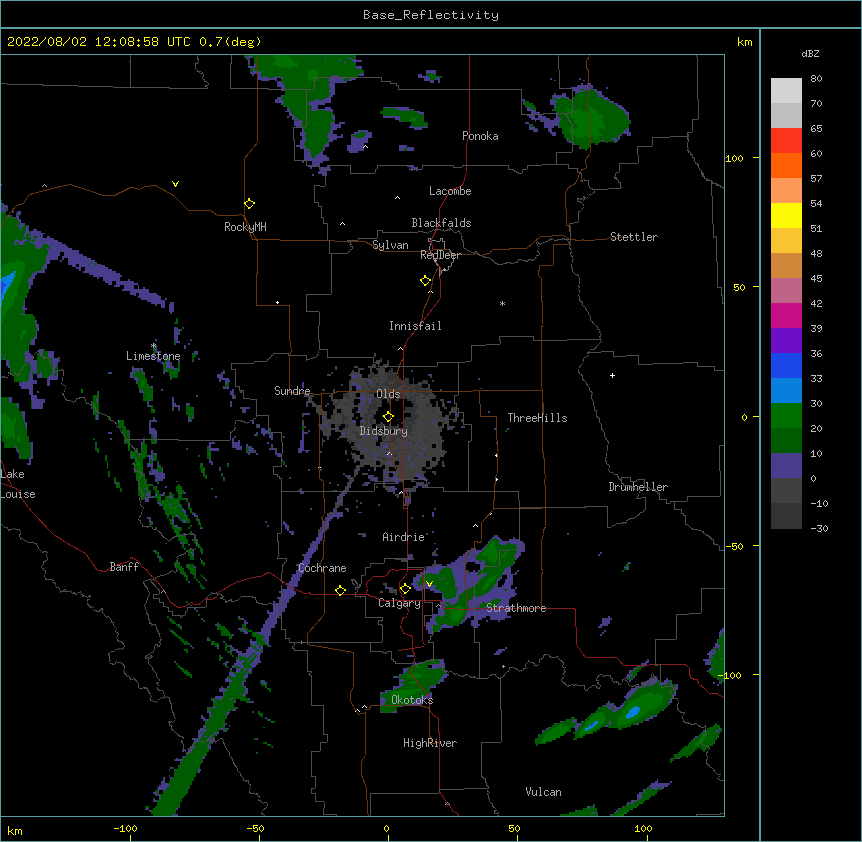Click the 45 value in the dBZ legend
This screenshot has height=842, width=862.
coord(816,279)
